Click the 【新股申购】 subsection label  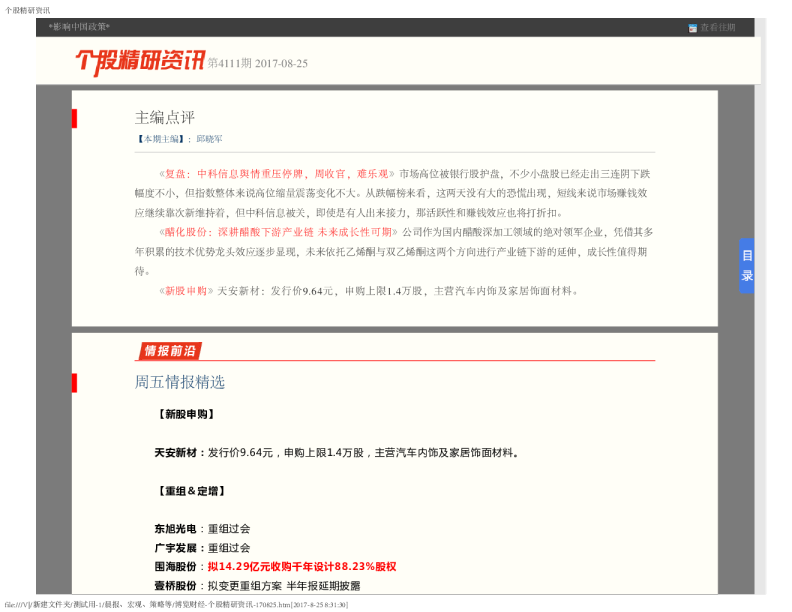pos(186,415)
